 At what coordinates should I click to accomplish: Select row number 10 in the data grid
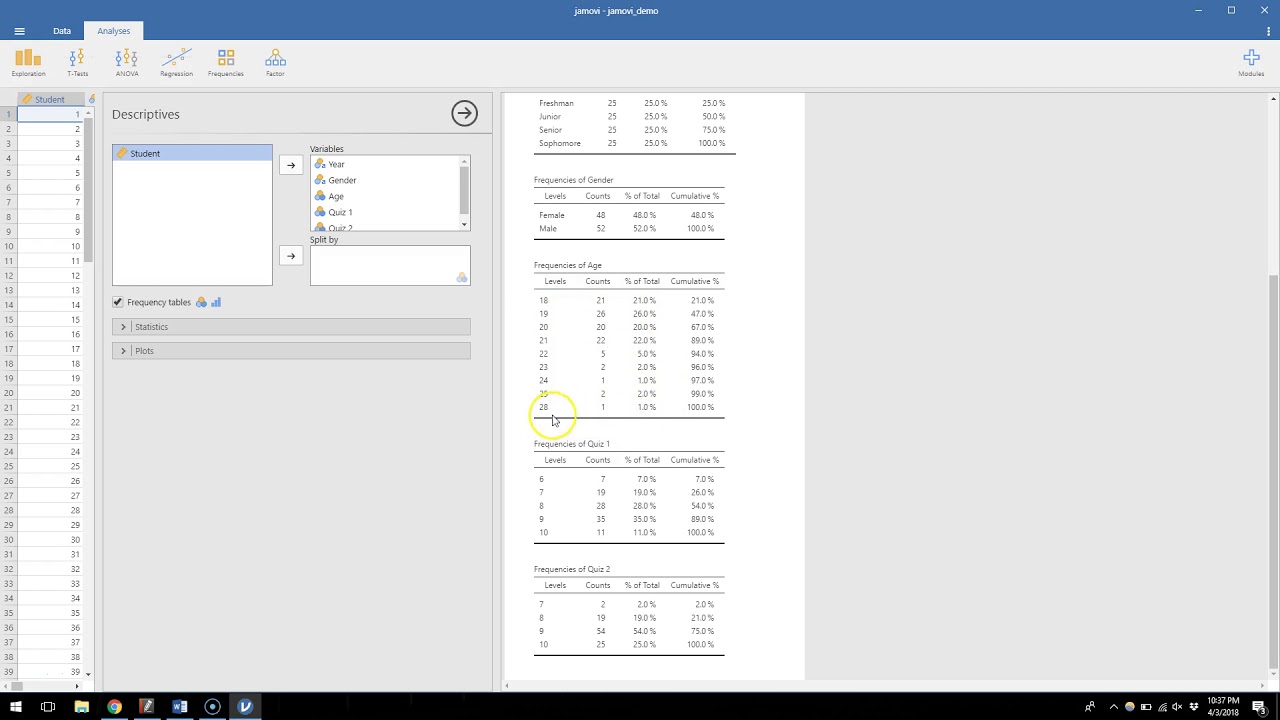(x=8, y=246)
